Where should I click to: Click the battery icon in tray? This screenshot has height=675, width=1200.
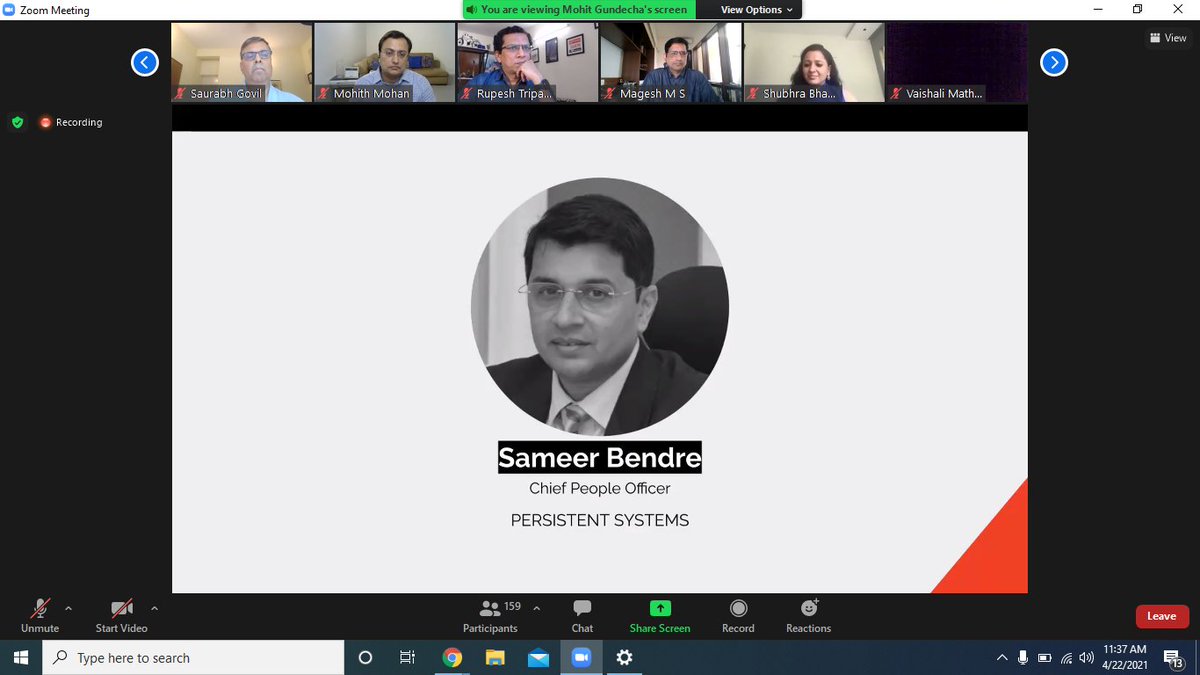pyautogui.click(x=1045, y=658)
